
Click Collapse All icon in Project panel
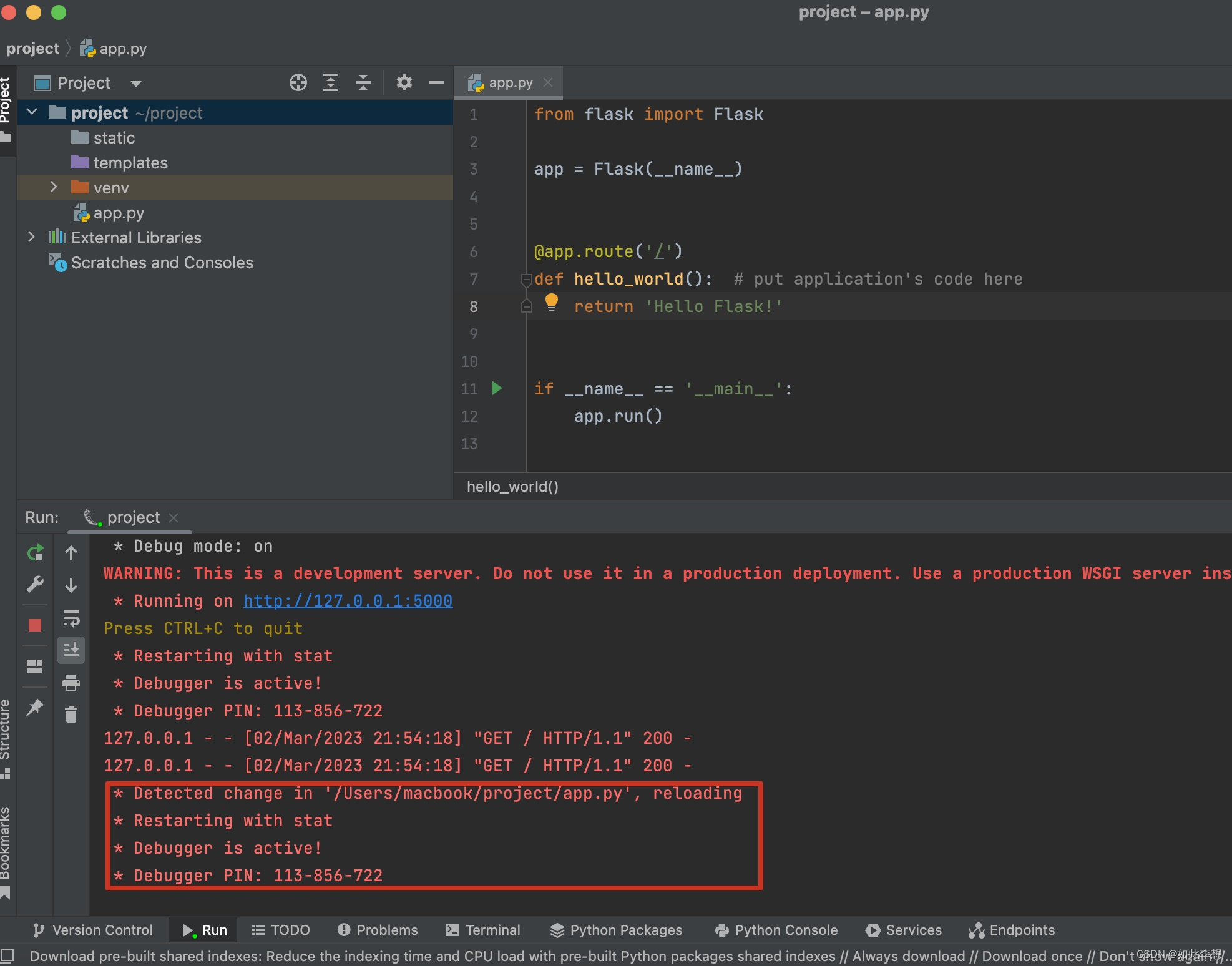pyautogui.click(x=363, y=82)
